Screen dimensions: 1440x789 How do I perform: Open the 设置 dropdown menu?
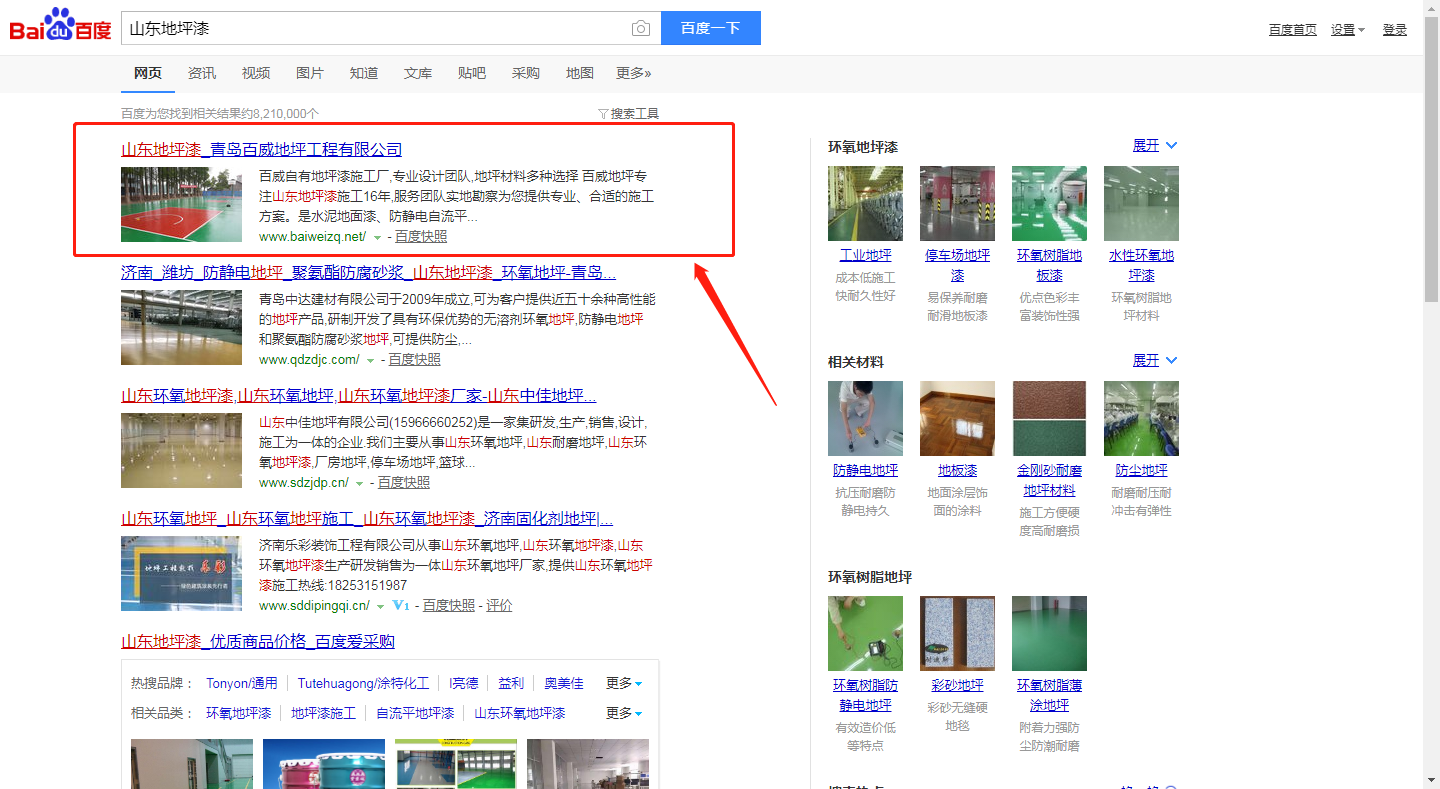(1347, 30)
